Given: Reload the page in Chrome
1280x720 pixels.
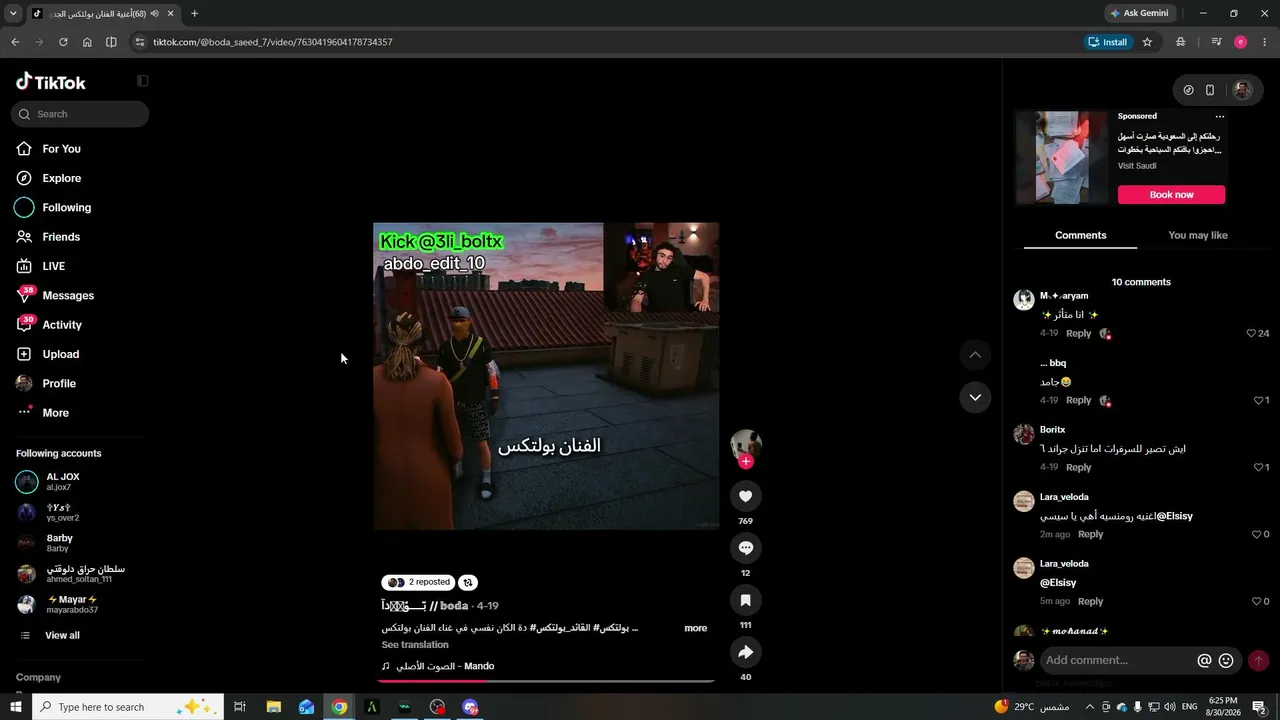Looking at the screenshot, I should tap(63, 42).
